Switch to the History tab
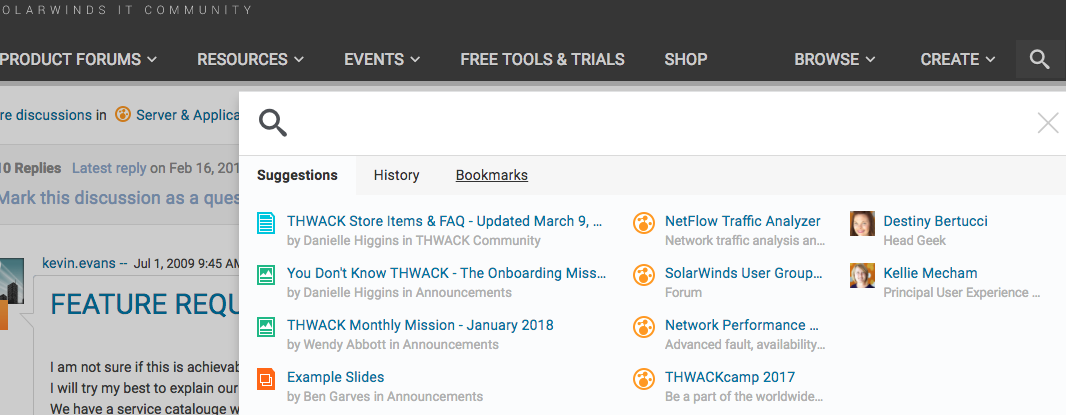 click(x=396, y=176)
